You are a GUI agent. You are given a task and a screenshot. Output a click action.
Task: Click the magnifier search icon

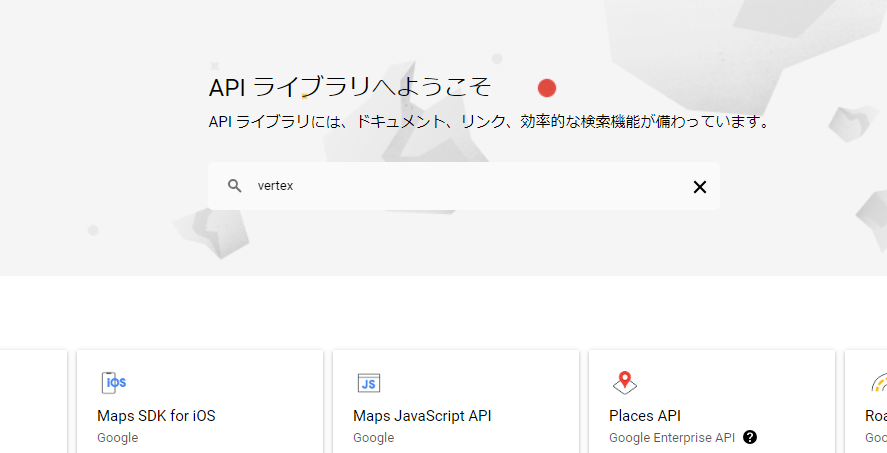(x=235, y=185)
